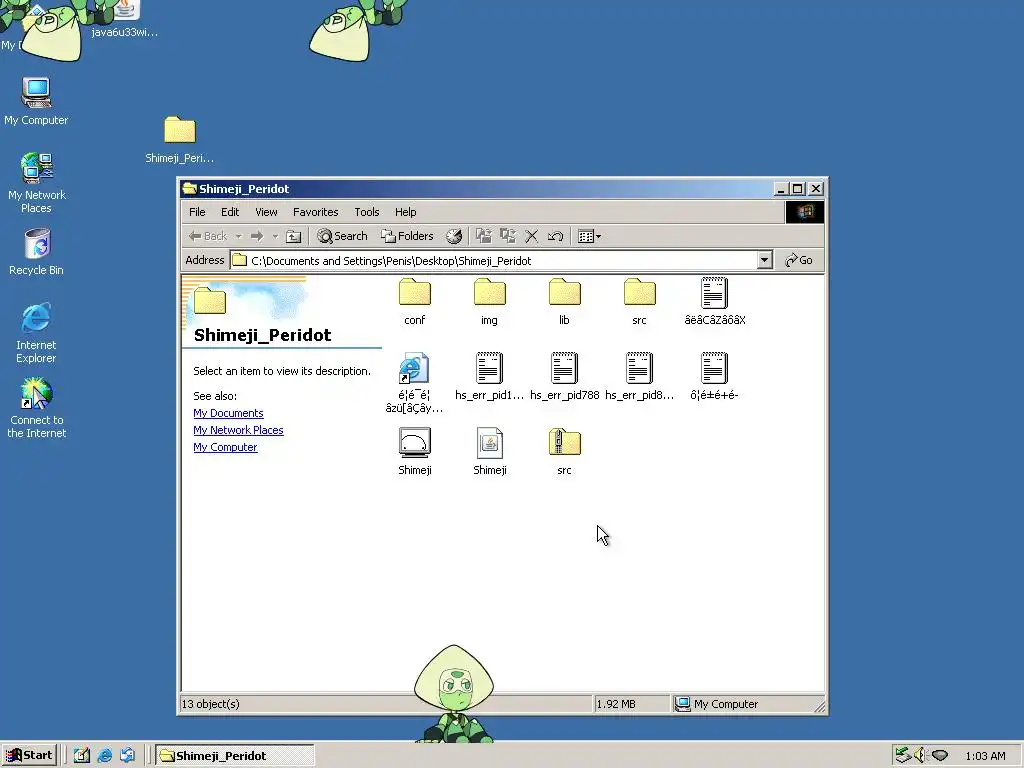Show the Folders pane
This screenshot has height=768, width=1024.
[x=407, y=236]
